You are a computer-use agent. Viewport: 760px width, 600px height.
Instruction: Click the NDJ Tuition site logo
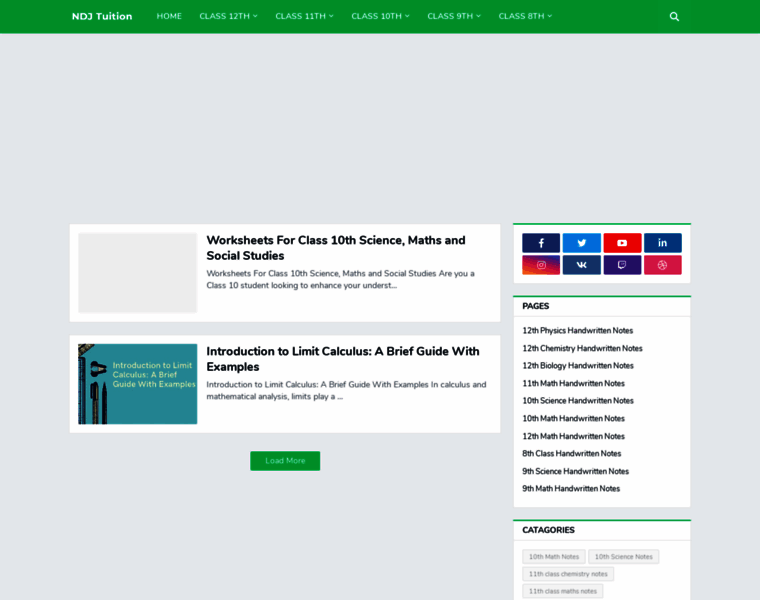coord(102,16)
